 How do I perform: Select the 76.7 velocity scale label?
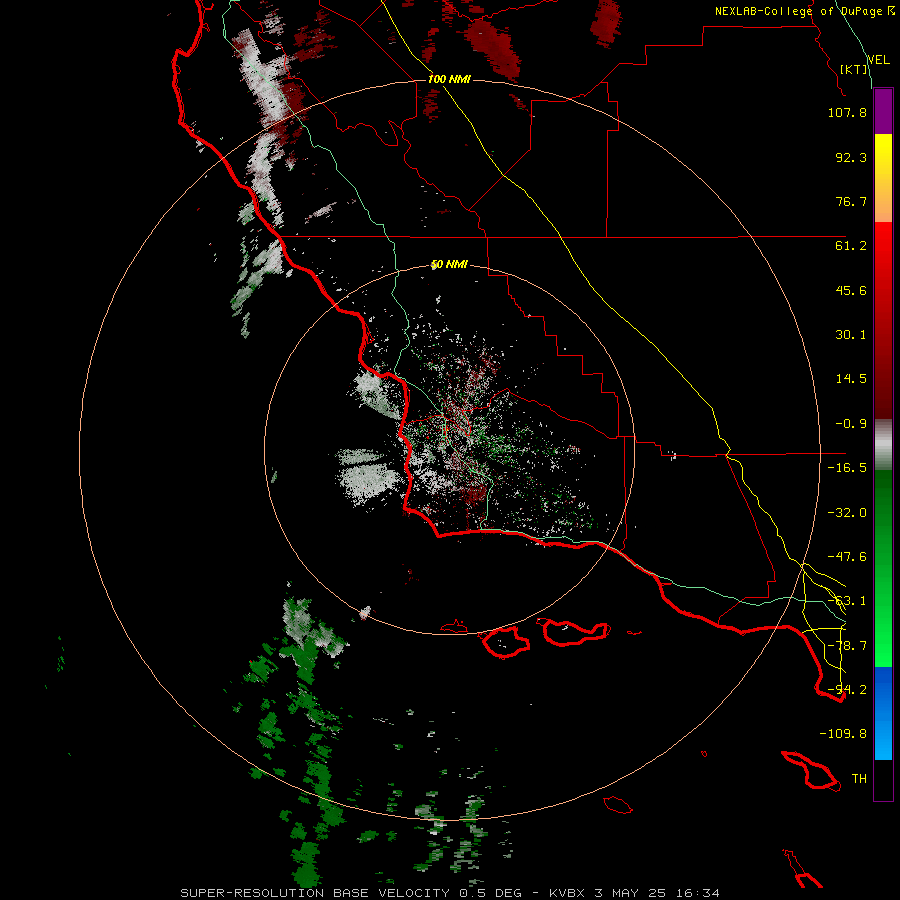pos(851,201)
